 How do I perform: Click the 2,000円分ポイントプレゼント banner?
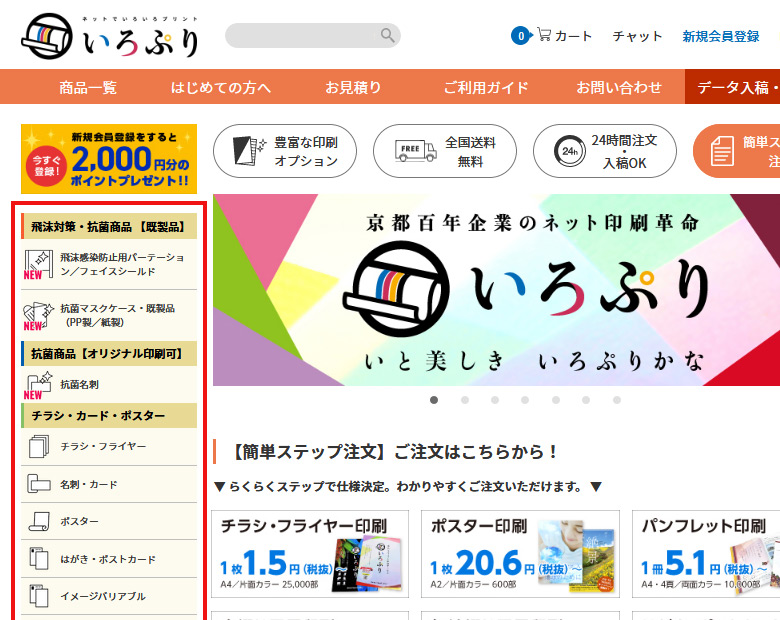coord(109,159)
